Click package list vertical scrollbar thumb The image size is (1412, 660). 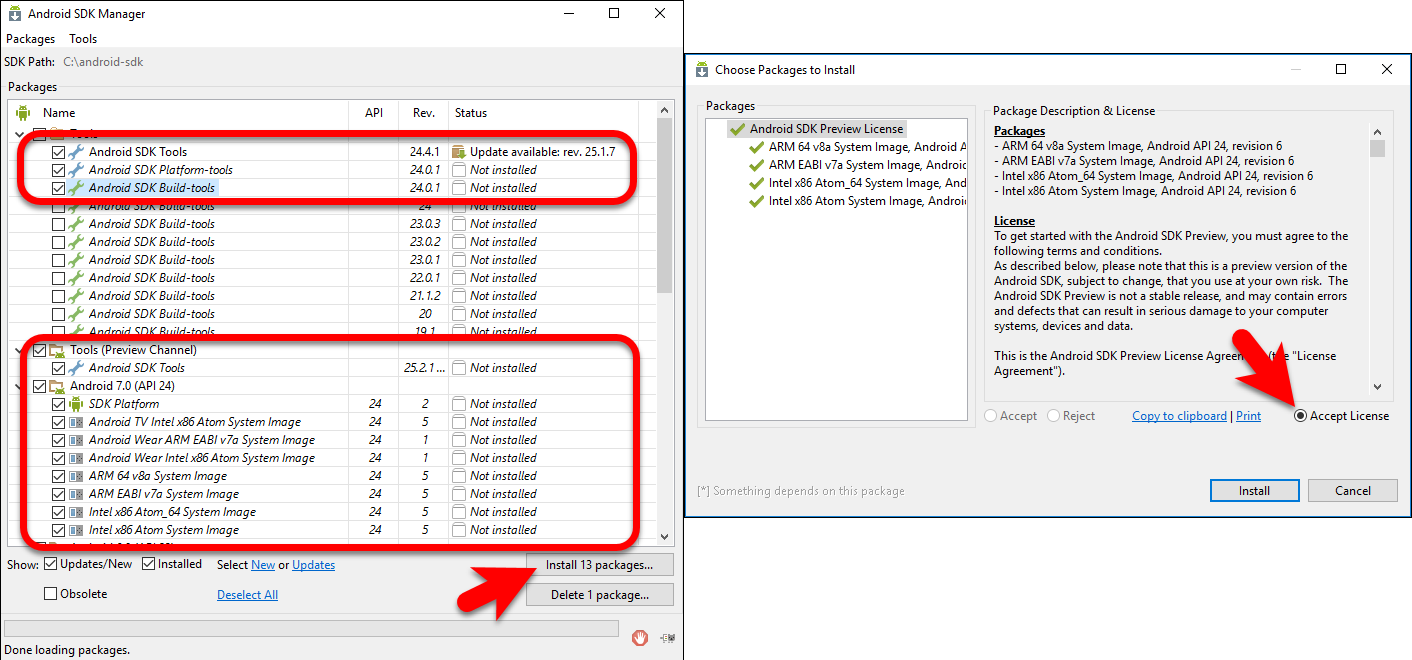pos(665,206)
